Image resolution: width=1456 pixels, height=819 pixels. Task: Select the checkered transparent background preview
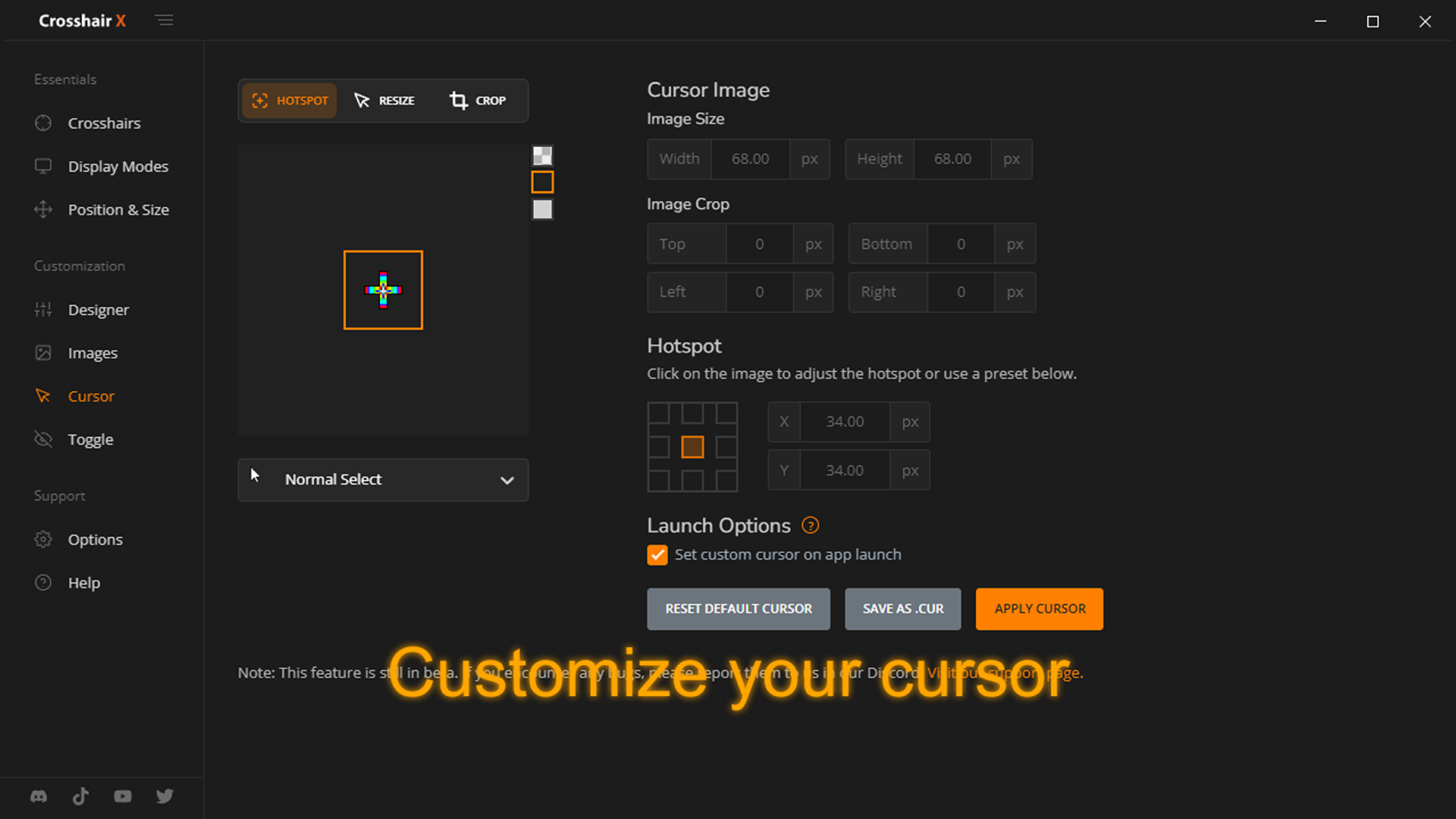(542, 155)
